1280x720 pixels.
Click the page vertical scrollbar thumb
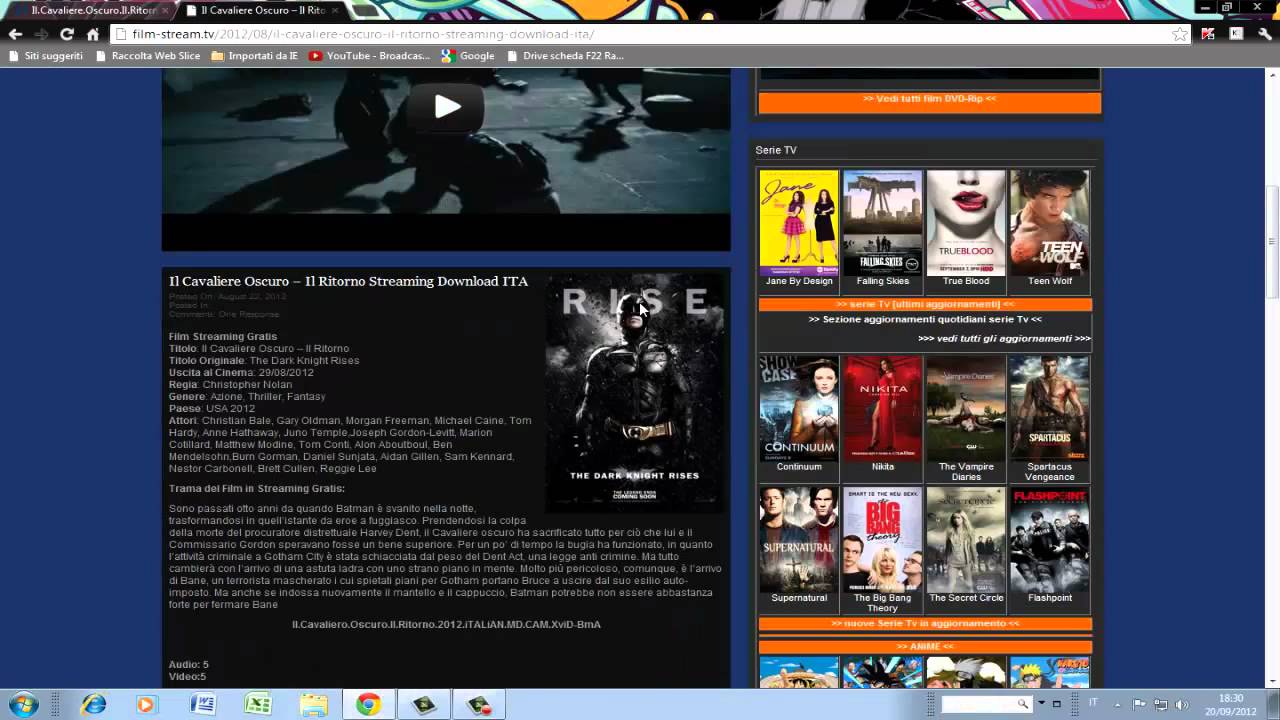click(1272, 241)
